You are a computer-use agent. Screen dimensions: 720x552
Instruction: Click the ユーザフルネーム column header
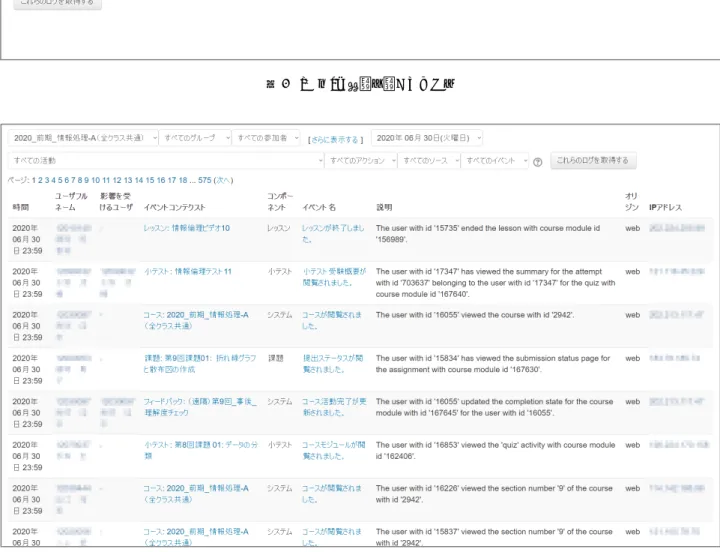pos(71,202)
